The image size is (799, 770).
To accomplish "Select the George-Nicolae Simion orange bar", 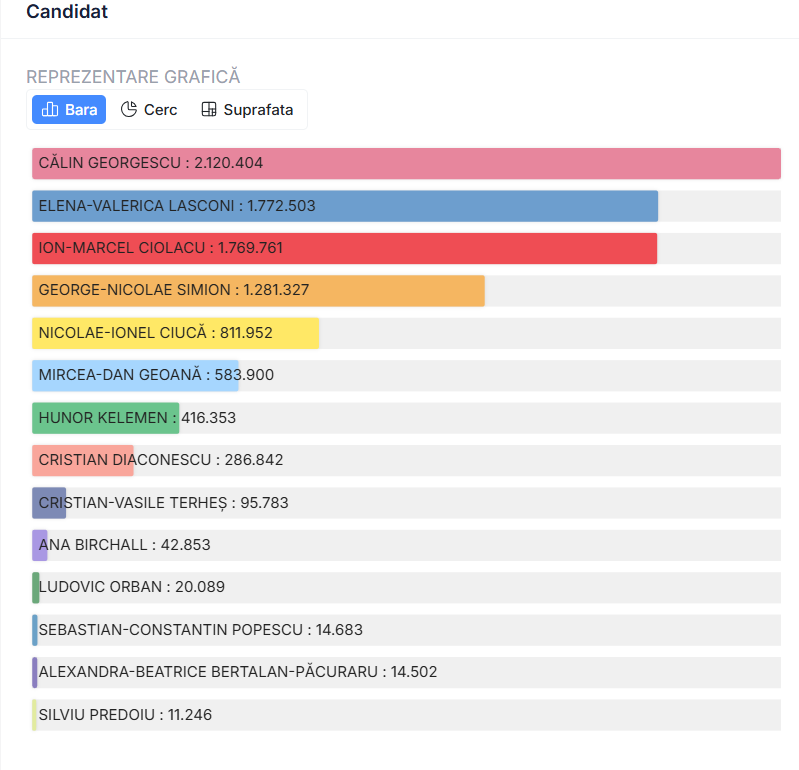I will click(258, 290).
